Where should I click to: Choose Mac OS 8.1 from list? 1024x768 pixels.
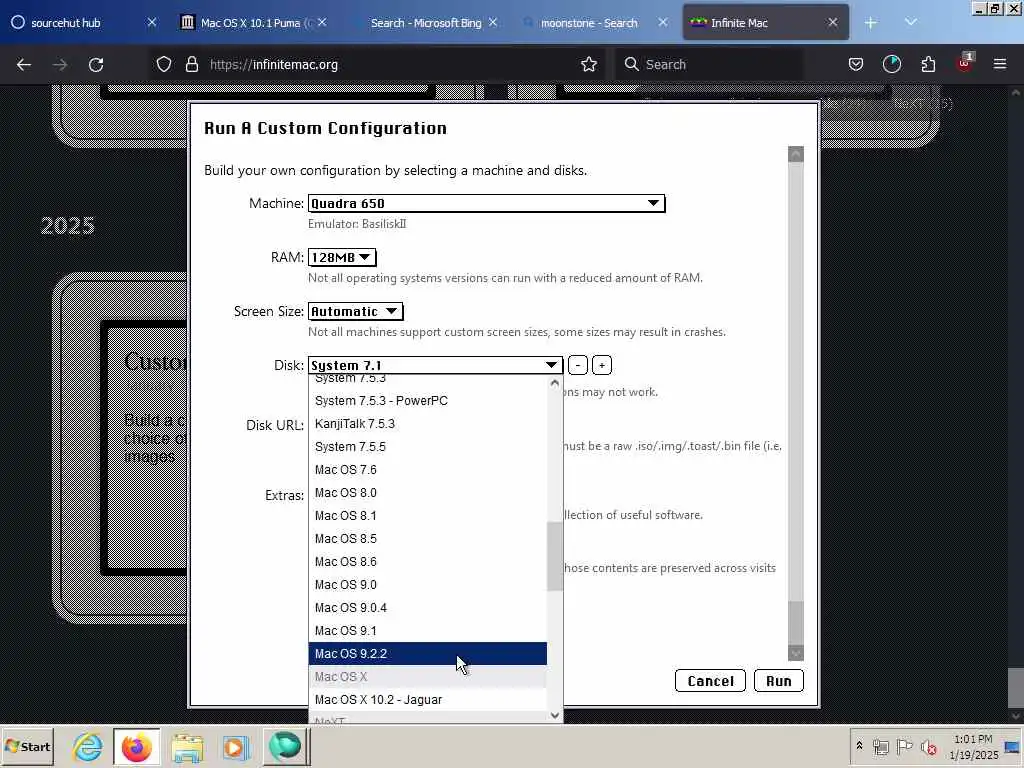428,516
